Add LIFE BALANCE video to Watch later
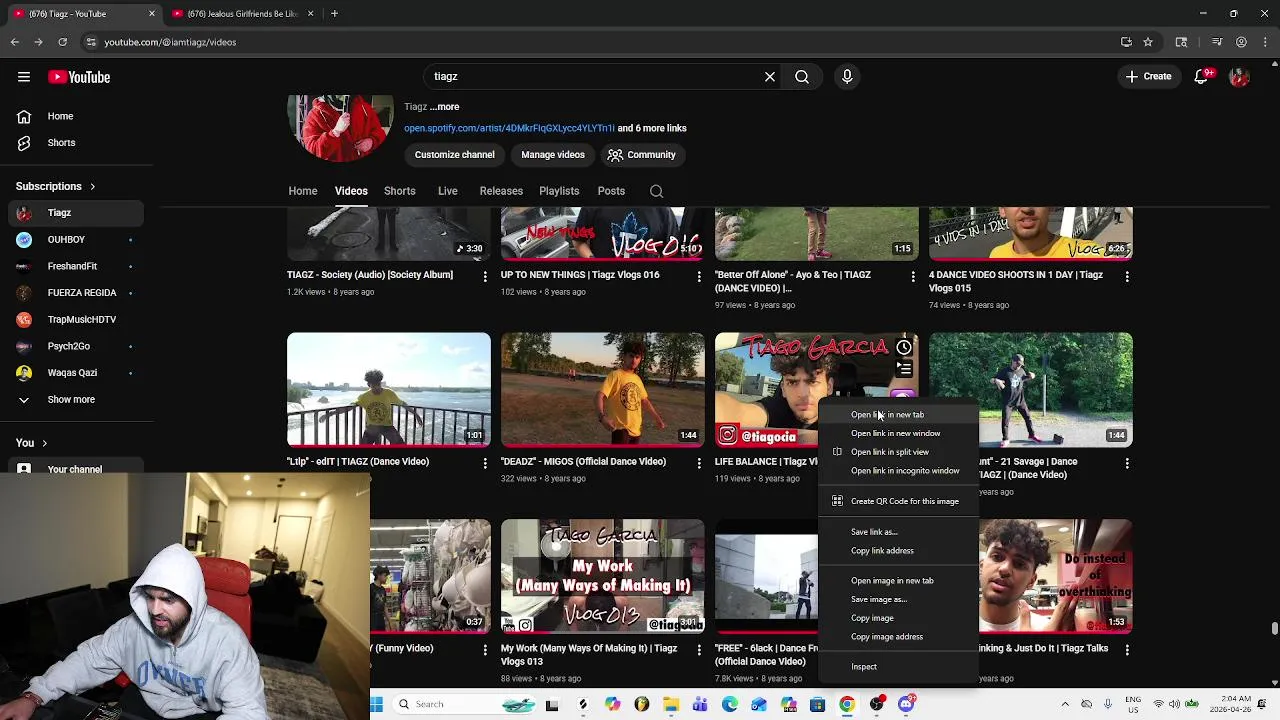The width and height of the screenshot is (1280, 720). pyautogui.click(x=904, y=347)
